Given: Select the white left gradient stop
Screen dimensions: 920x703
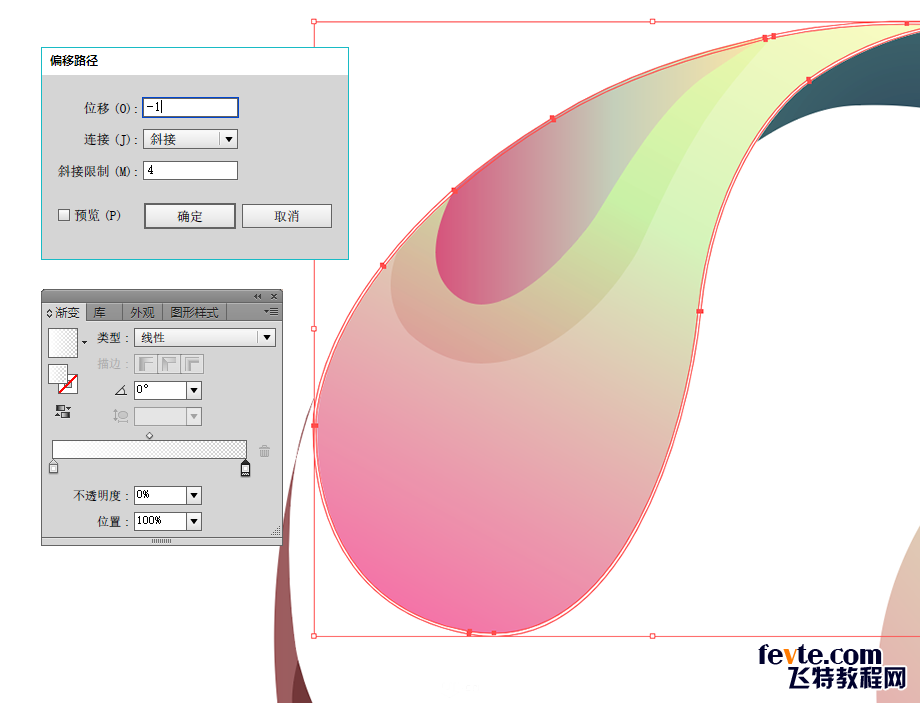Looking at the screenshot, I should point(54,468).
